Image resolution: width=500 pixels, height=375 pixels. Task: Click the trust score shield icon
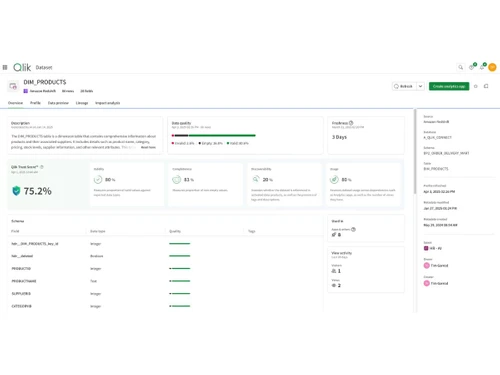pyautogui.click(x=16, y=191)
